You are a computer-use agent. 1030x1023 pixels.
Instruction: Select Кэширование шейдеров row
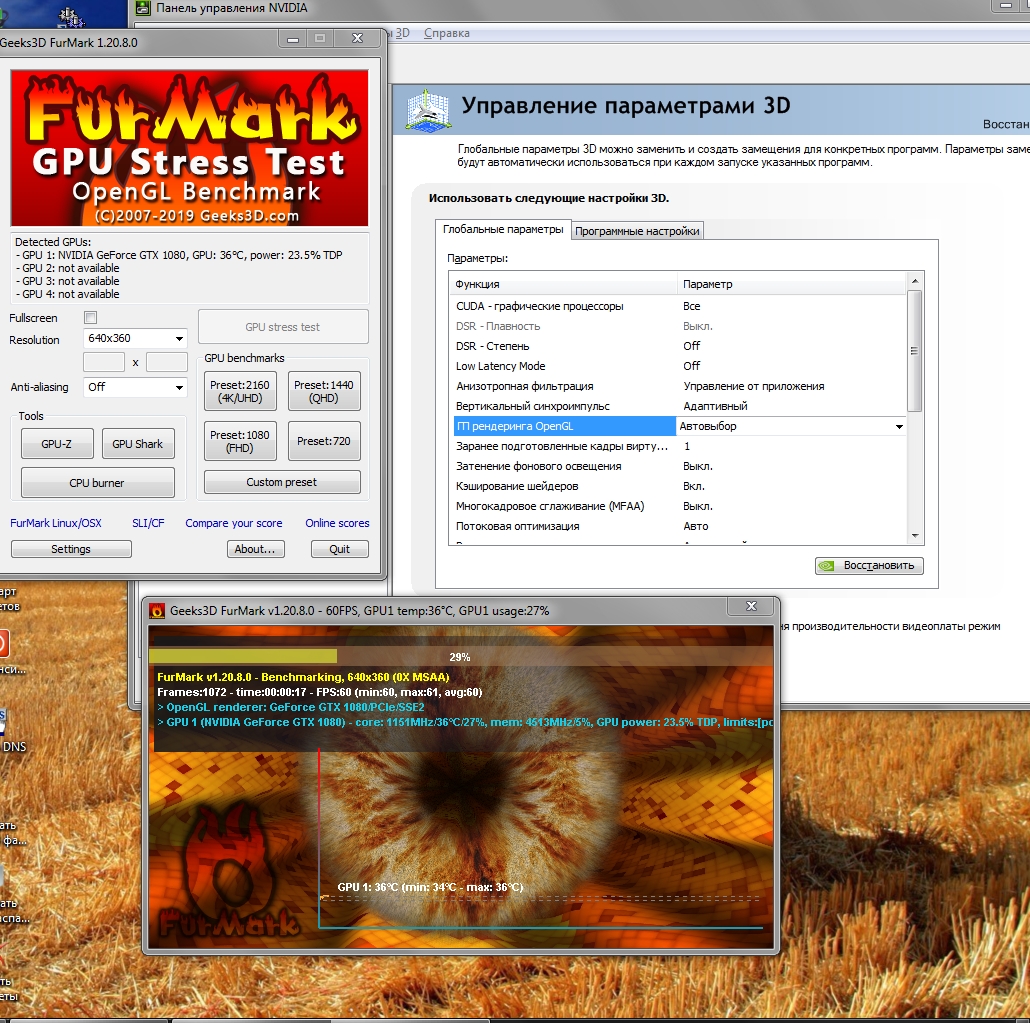680,486
